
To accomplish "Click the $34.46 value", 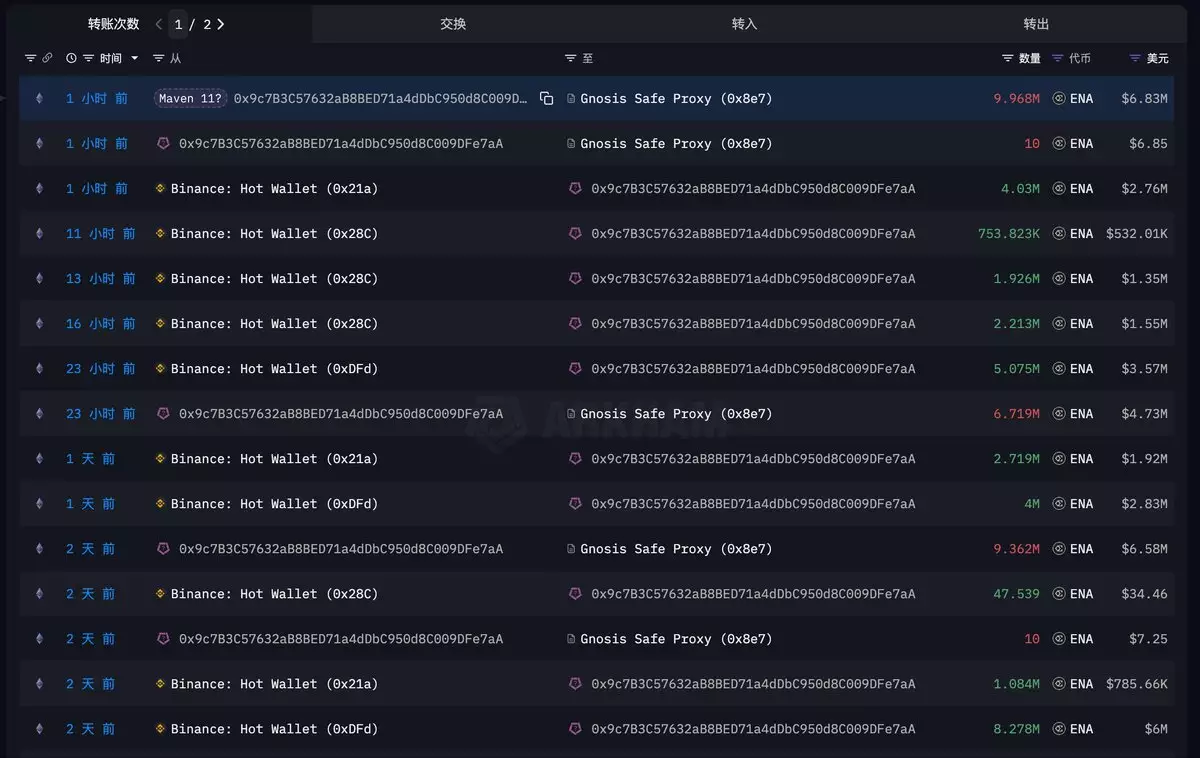I will (x=1144, y=593).
